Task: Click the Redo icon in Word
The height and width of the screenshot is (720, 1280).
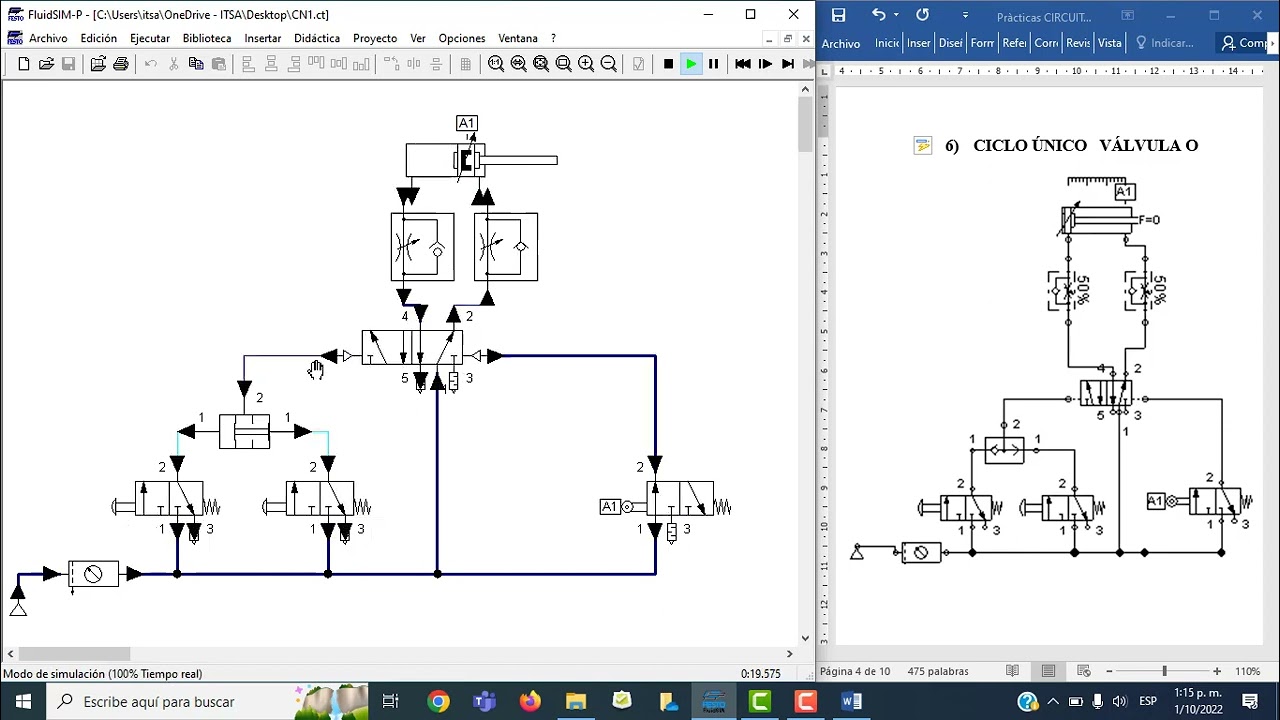Action: 922,15
